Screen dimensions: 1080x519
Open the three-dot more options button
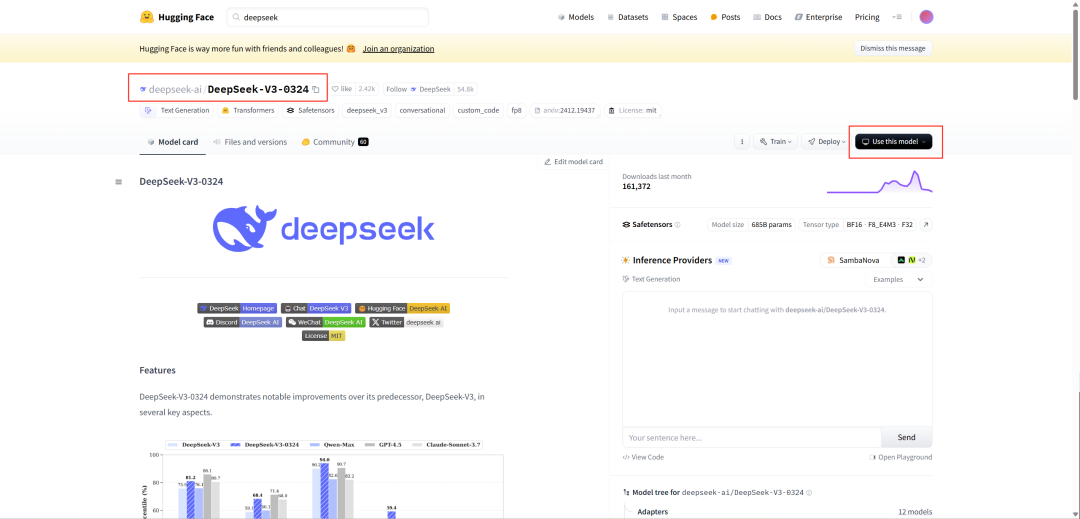742,142
